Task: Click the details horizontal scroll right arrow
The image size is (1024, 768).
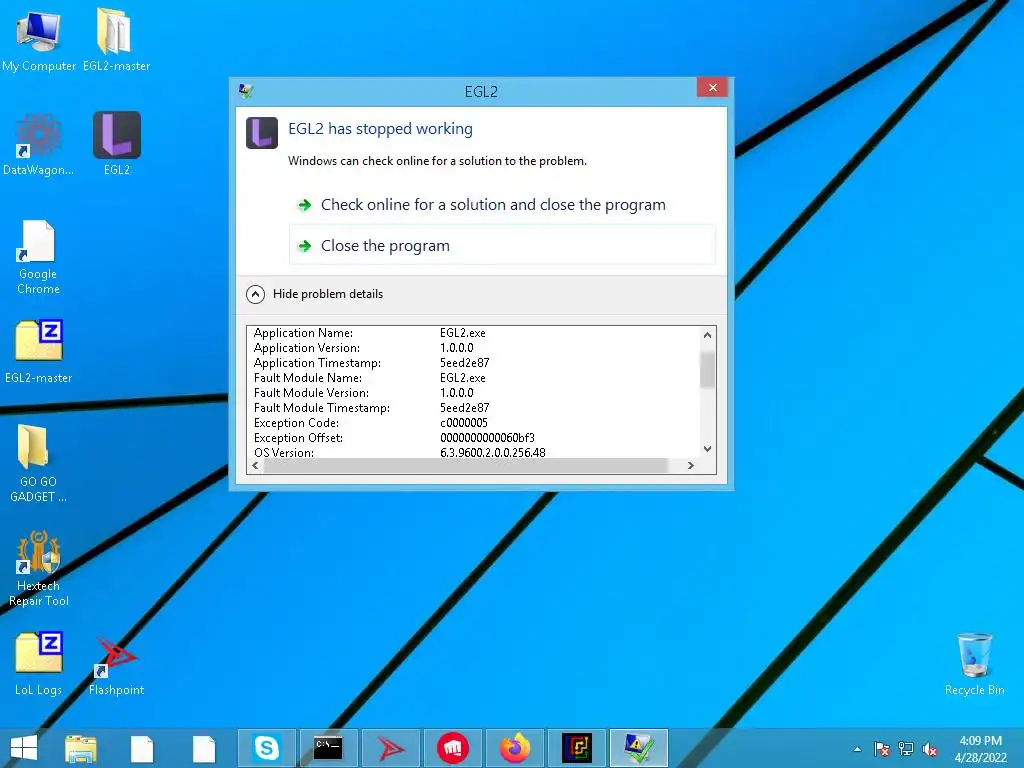Action: point(691,466)
